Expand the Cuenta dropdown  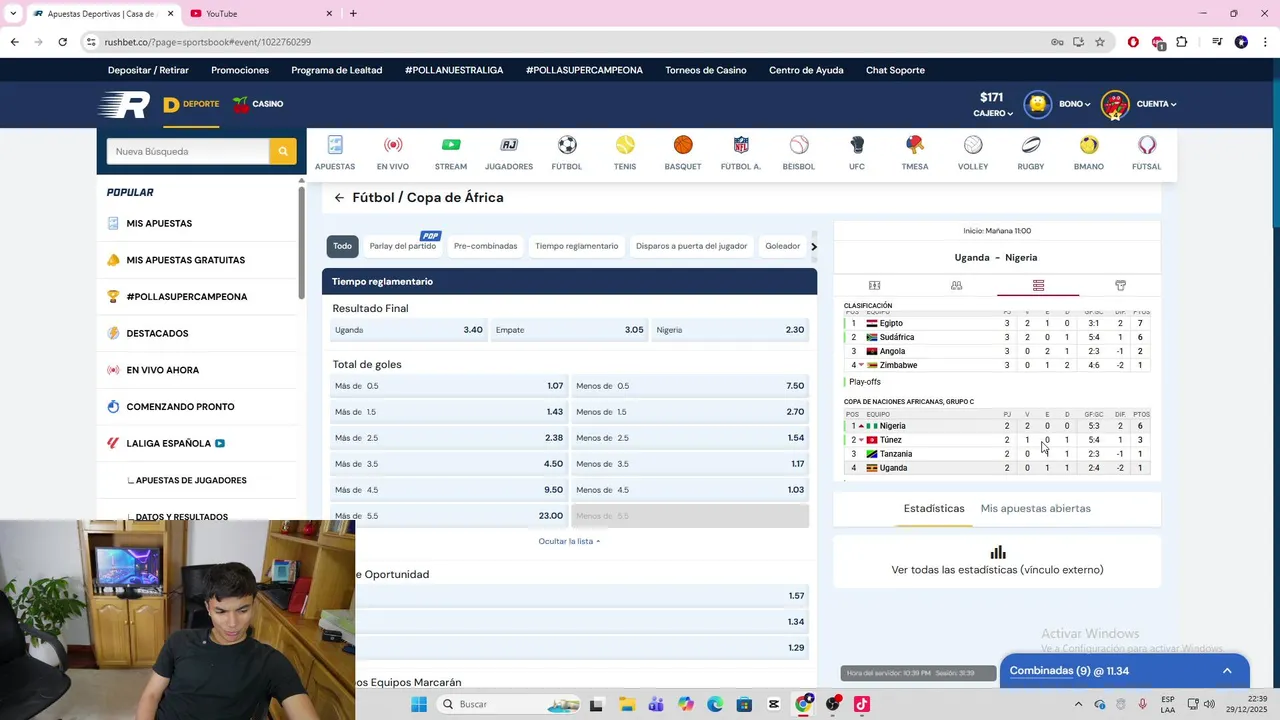click(1156, 104)
